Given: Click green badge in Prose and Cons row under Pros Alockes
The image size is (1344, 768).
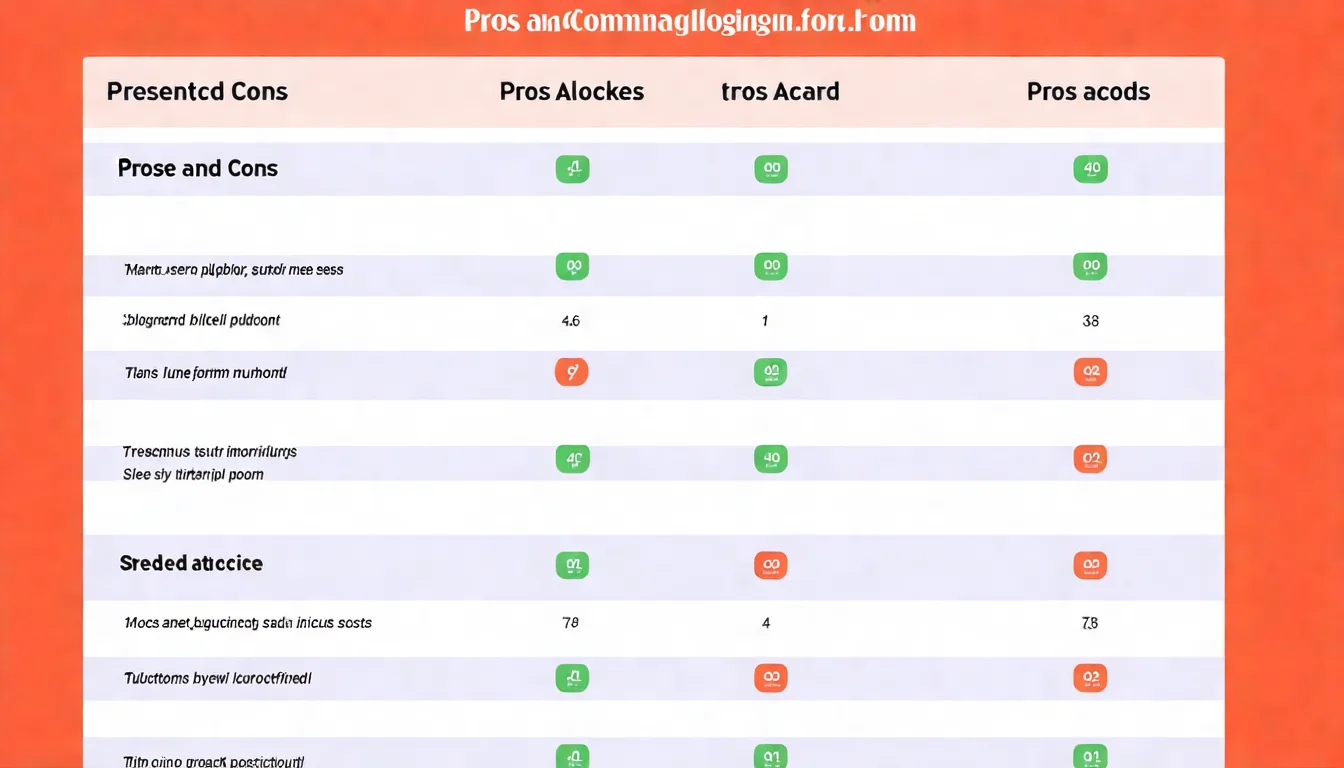Looking at the screenshot, I should tap(572, 169).
